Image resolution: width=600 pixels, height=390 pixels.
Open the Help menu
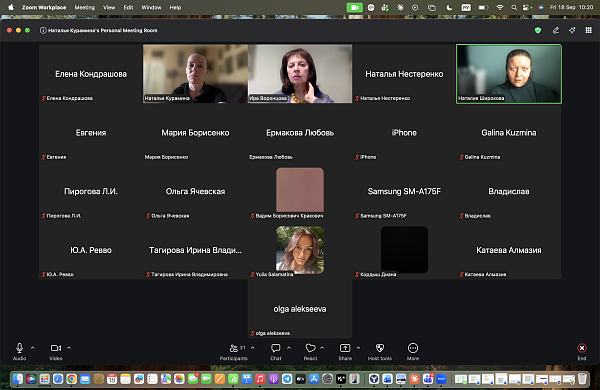click(175, 7)
